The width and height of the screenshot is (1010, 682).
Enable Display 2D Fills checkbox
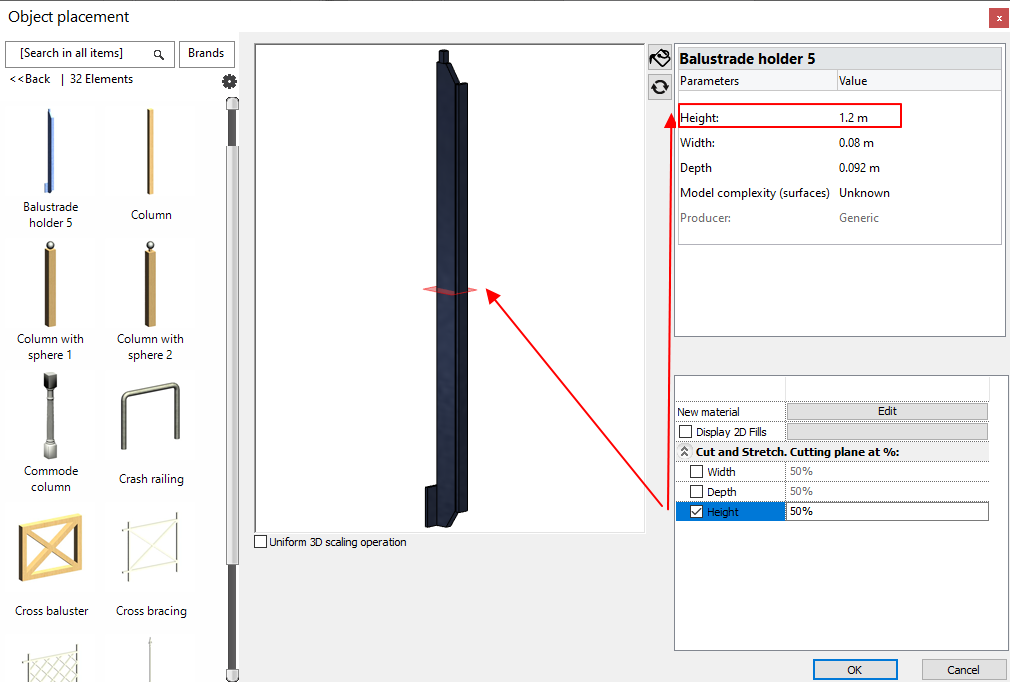tap(685, 432)
